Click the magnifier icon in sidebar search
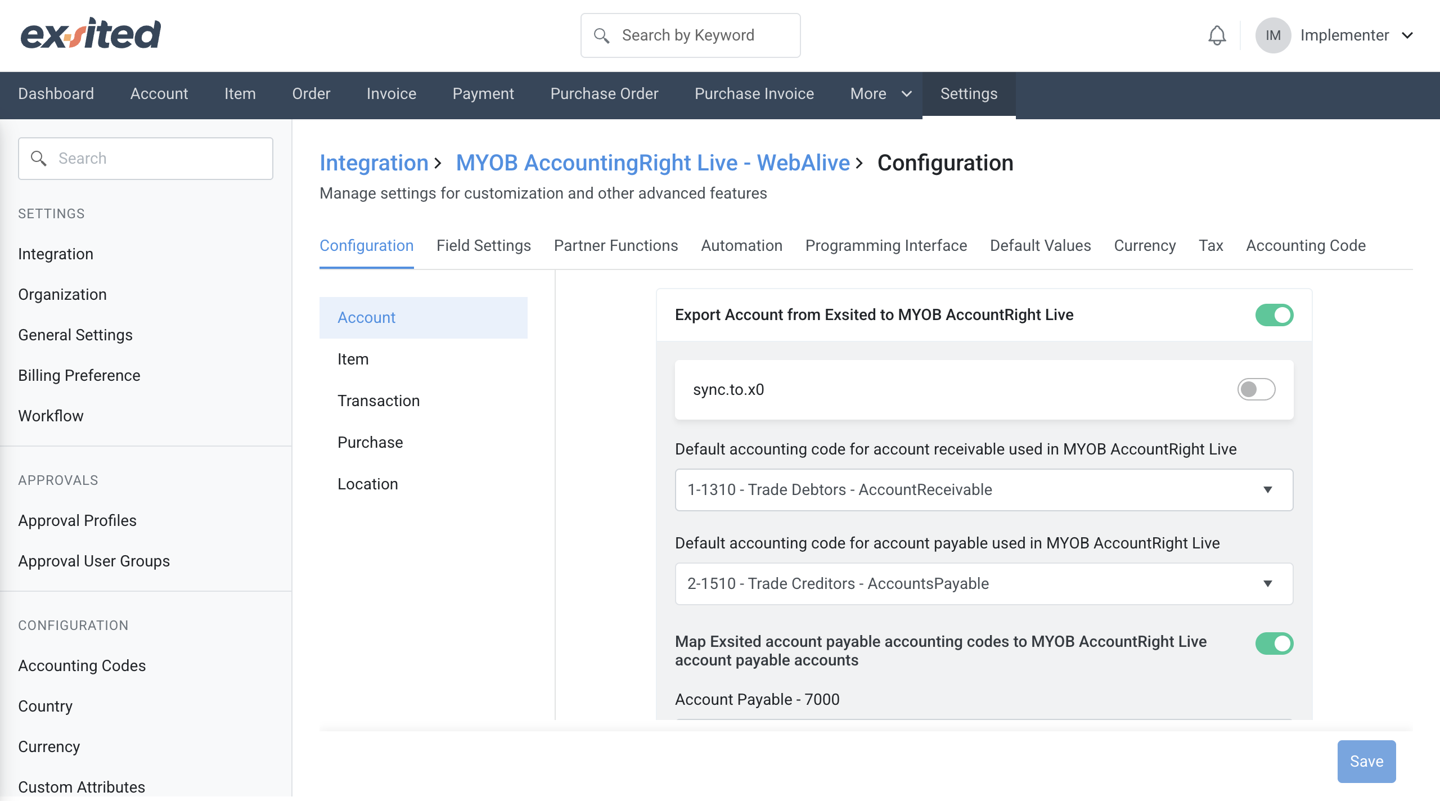 (x=39, y=158)
